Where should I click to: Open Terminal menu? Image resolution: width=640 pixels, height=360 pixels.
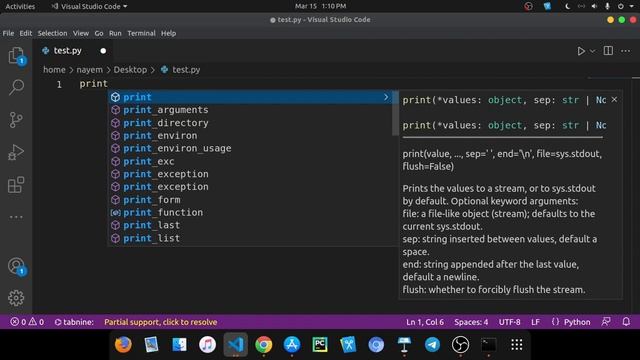point(141,33)
